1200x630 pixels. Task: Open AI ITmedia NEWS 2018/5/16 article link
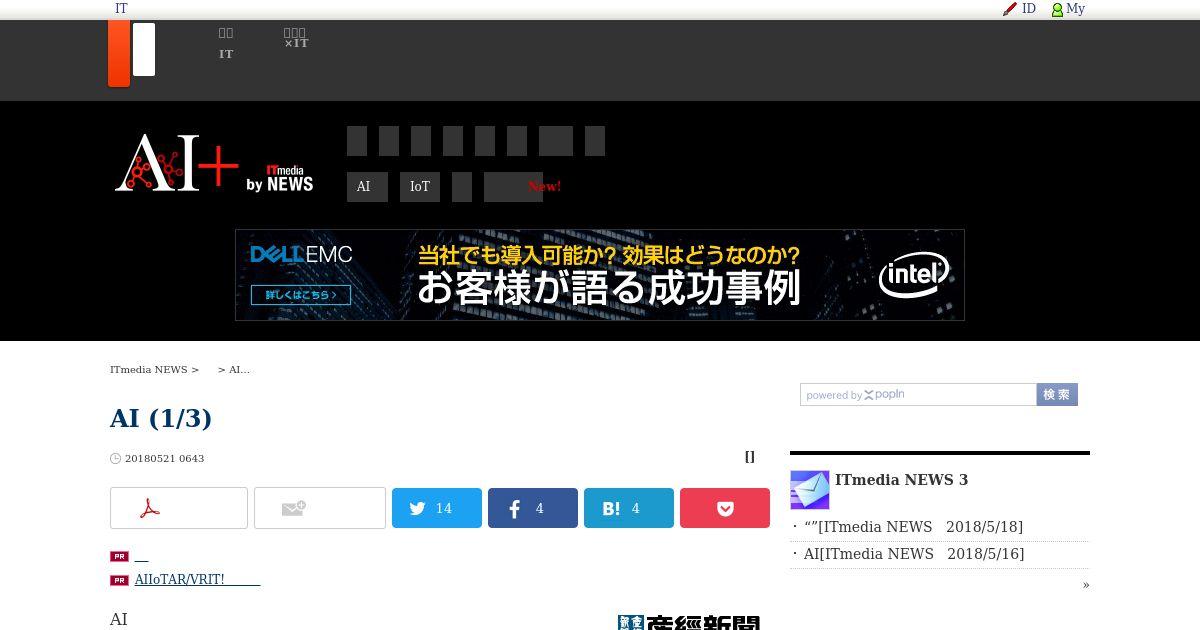914,554
